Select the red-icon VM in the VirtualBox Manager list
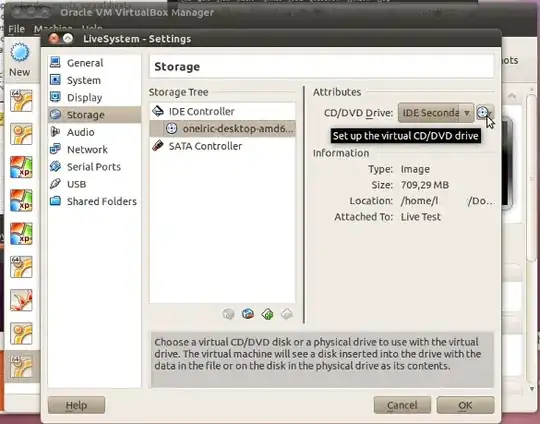 pyautogui.click(x=21, y=300)
